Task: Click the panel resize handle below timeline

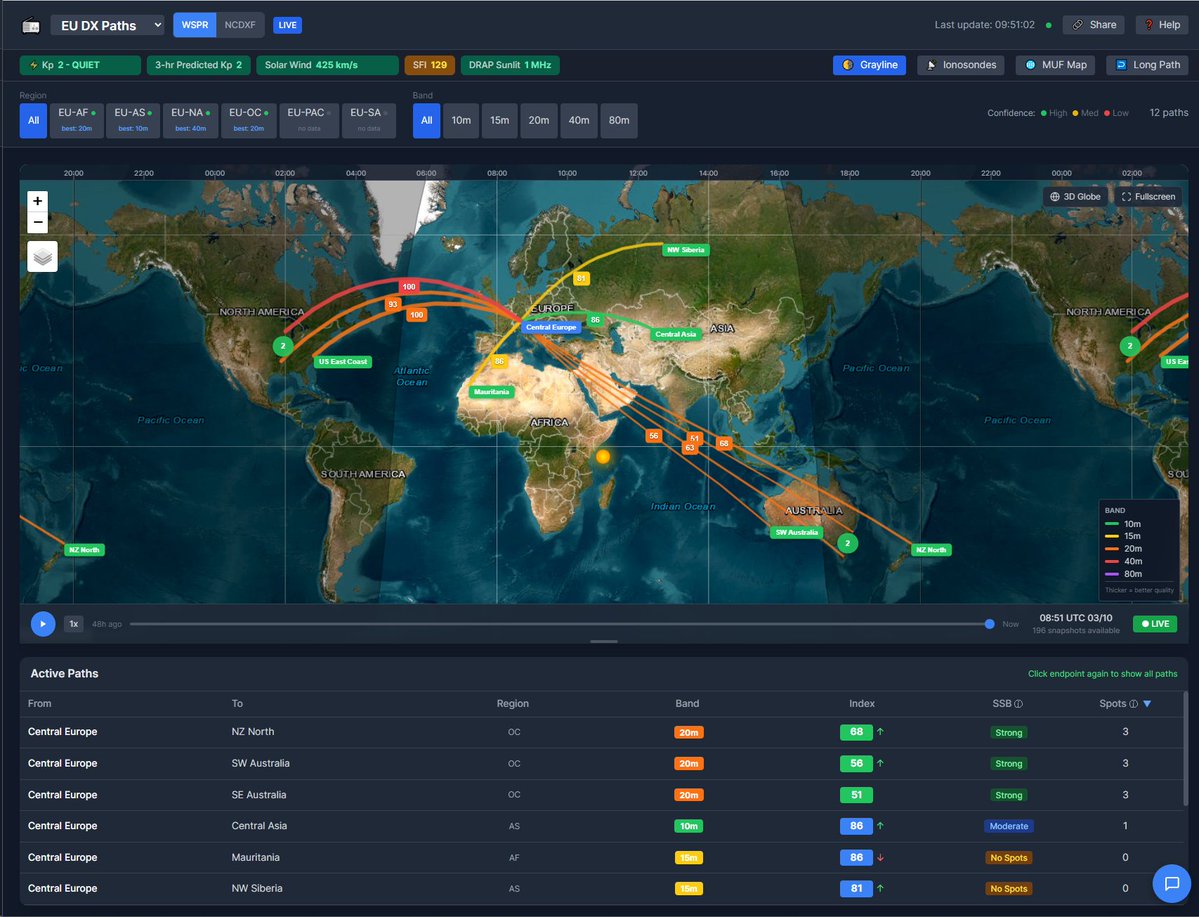Action: point(604,642)
